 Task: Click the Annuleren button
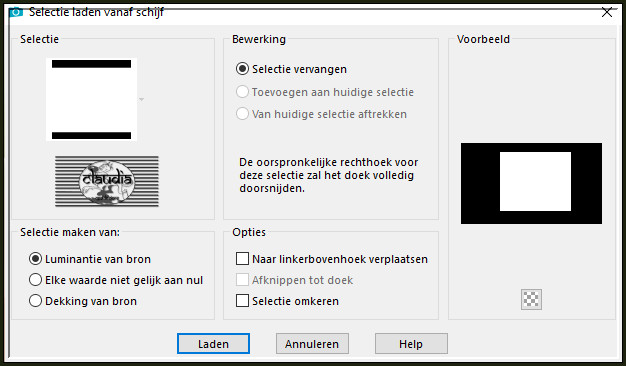pos(312,344)
